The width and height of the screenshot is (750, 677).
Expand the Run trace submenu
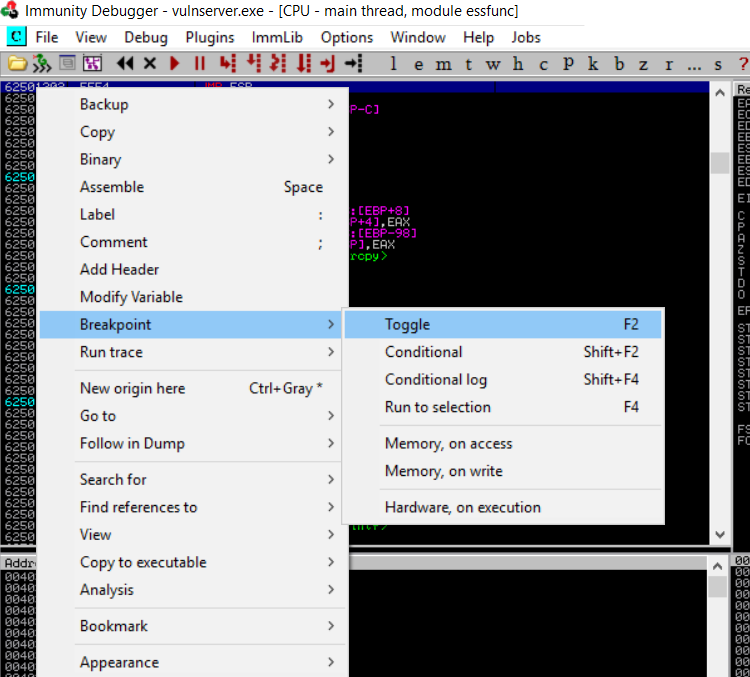(x=190, y=352)
